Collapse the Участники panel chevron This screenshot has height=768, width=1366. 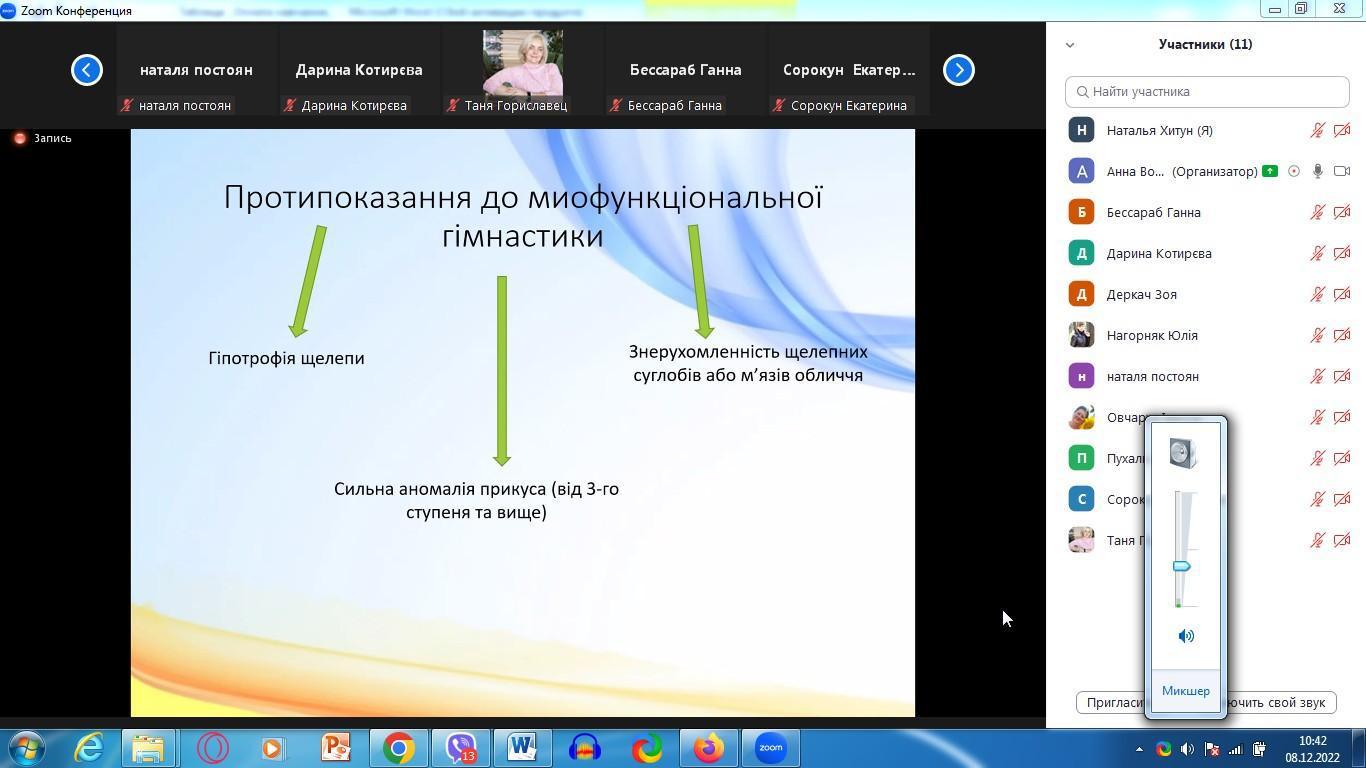[x=1070, y=45]
